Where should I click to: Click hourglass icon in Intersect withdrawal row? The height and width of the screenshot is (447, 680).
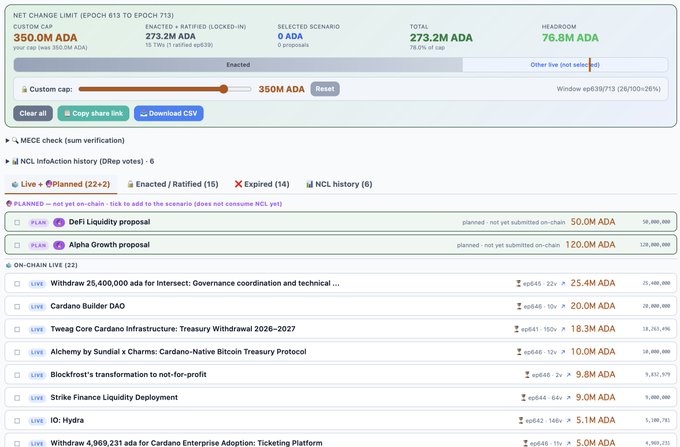(x=518, y=284)
